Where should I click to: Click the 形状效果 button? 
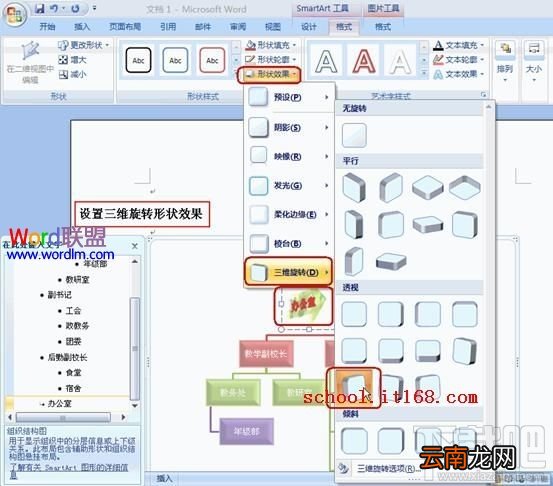[269, 74]
